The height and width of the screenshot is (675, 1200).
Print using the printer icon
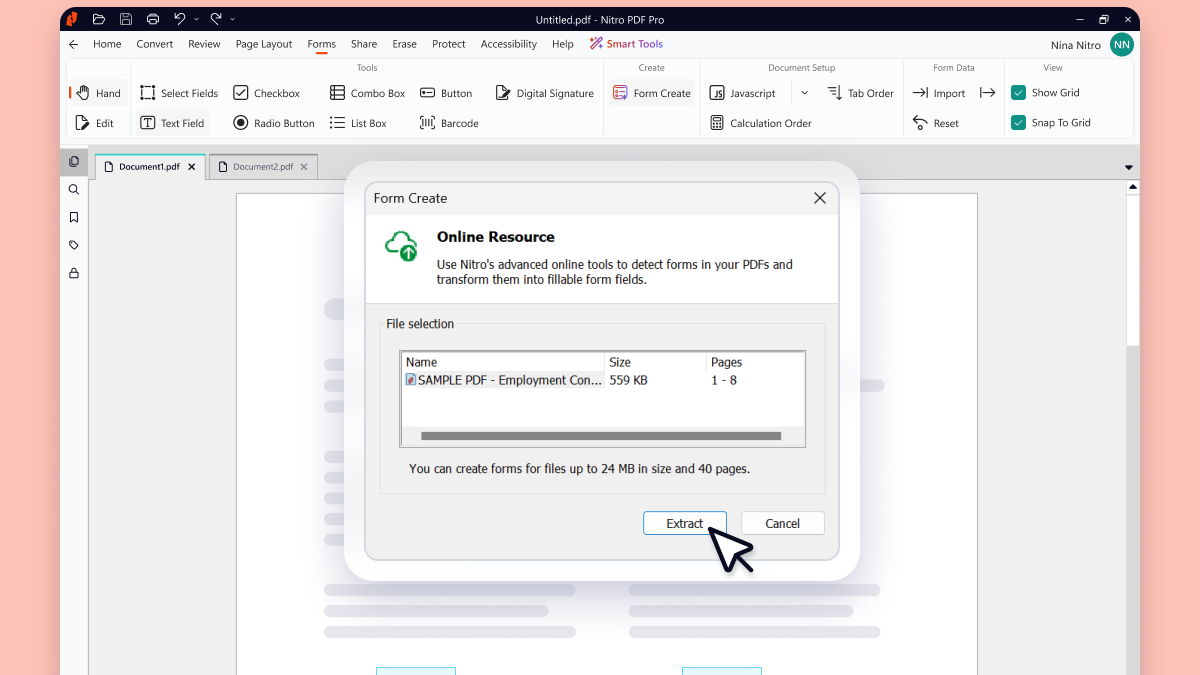[x=152, y=19]
